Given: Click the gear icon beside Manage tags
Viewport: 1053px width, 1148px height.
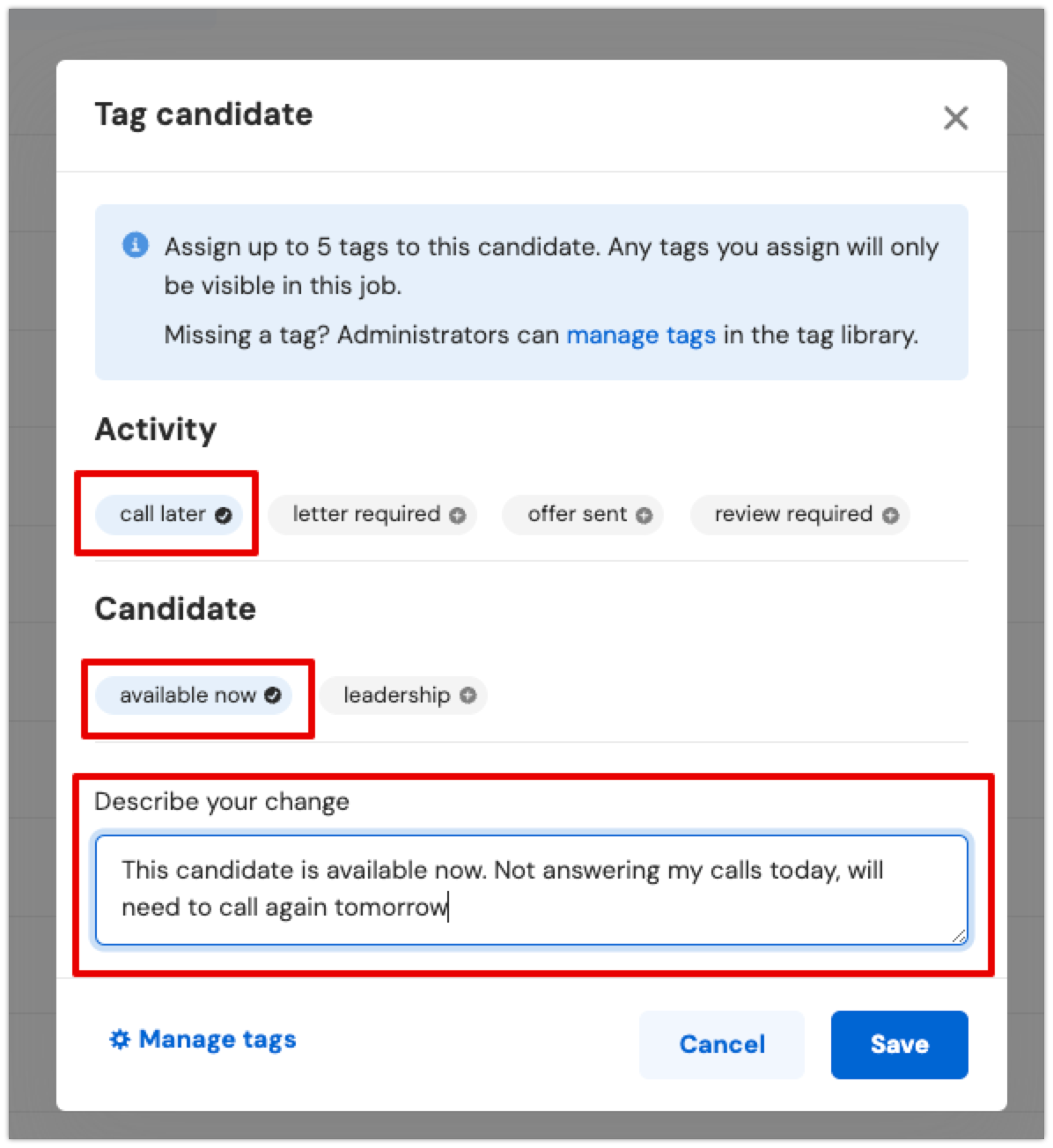Looking at the screenshot, I should click(x=119, y=1040).
